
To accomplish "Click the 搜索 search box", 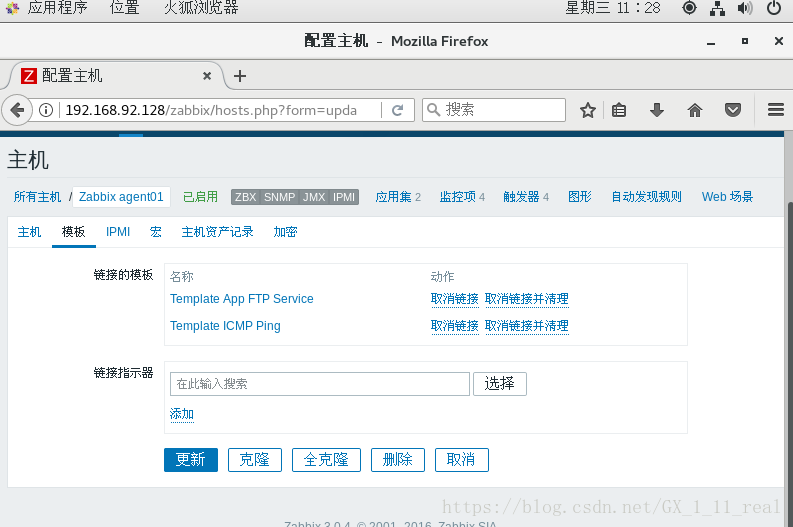I will coord(494,110).
